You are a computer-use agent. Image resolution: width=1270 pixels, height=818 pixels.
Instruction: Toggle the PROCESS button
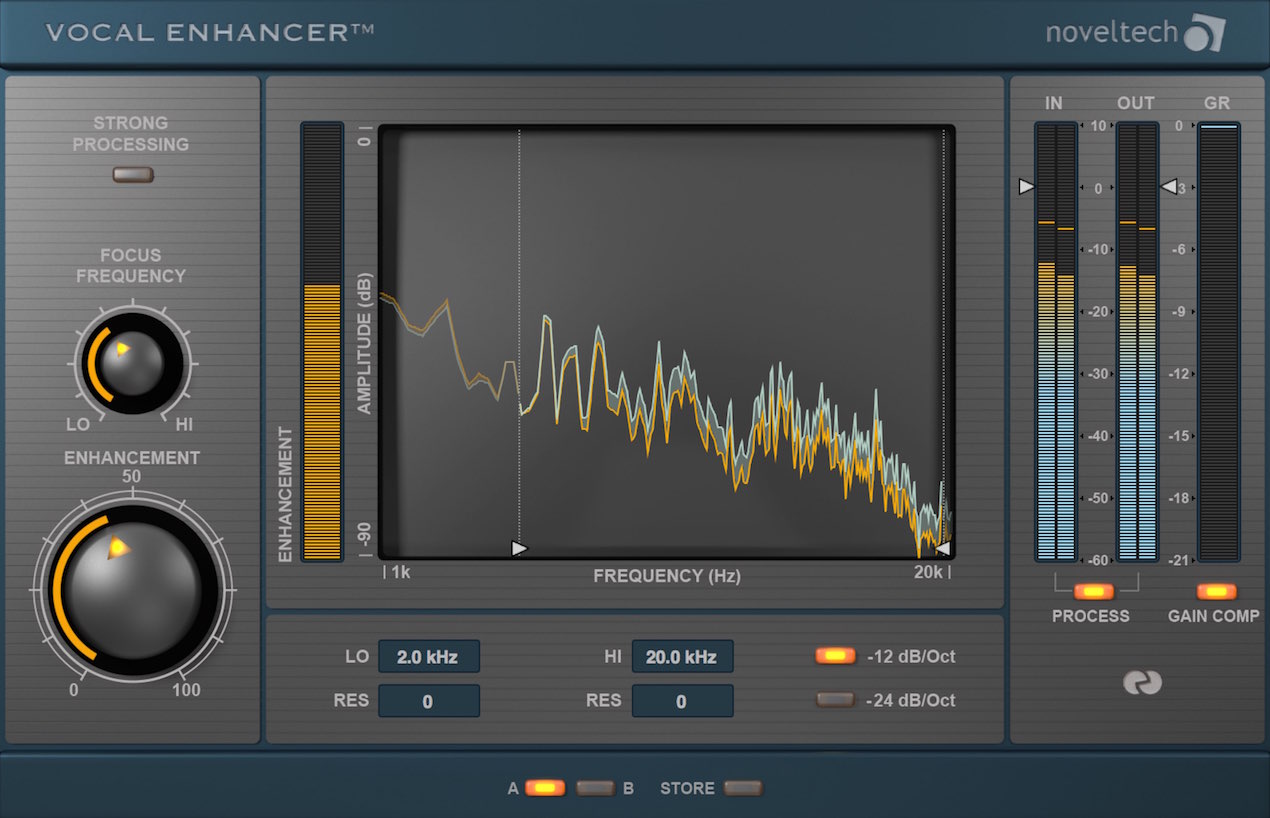(x=1093, y=591)
